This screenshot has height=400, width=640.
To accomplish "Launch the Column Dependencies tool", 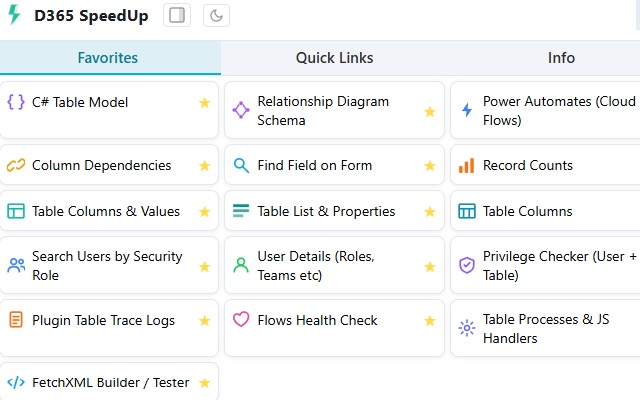I will [109, 164].
